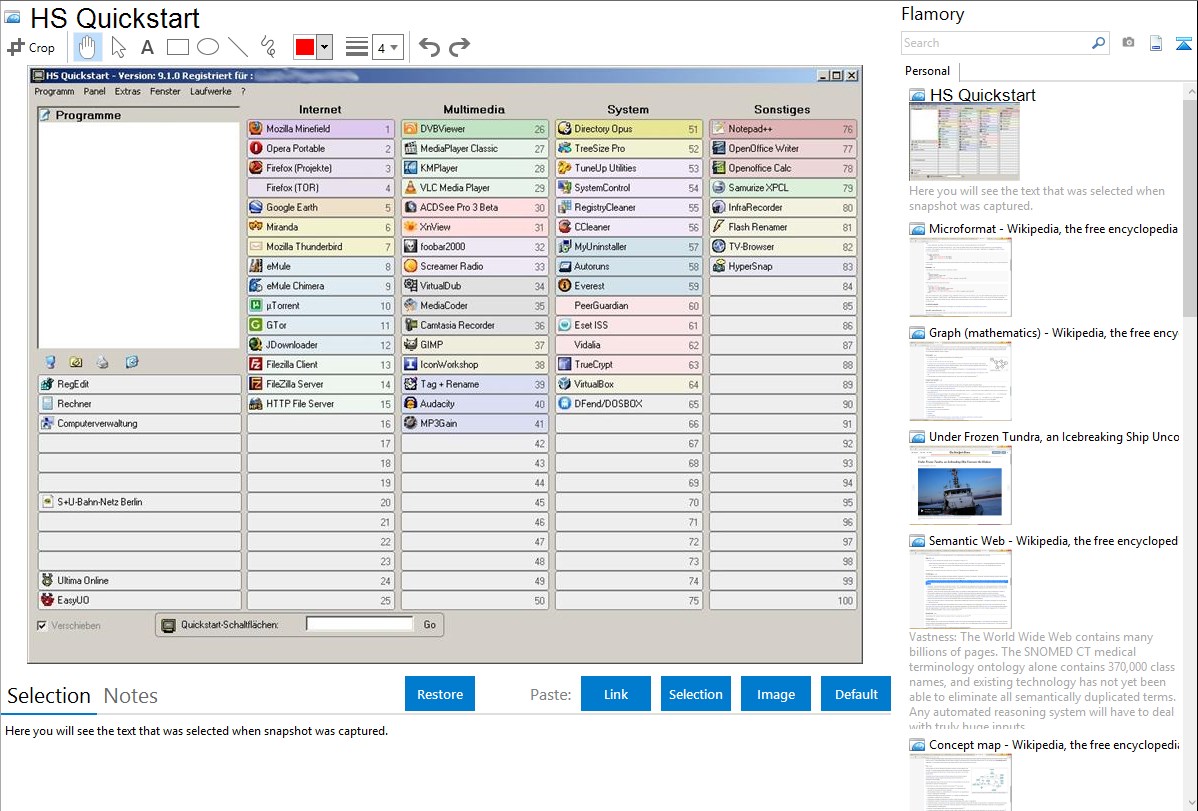Launch Notepad++ entry

pyautogui.click(x=783, y=128)
